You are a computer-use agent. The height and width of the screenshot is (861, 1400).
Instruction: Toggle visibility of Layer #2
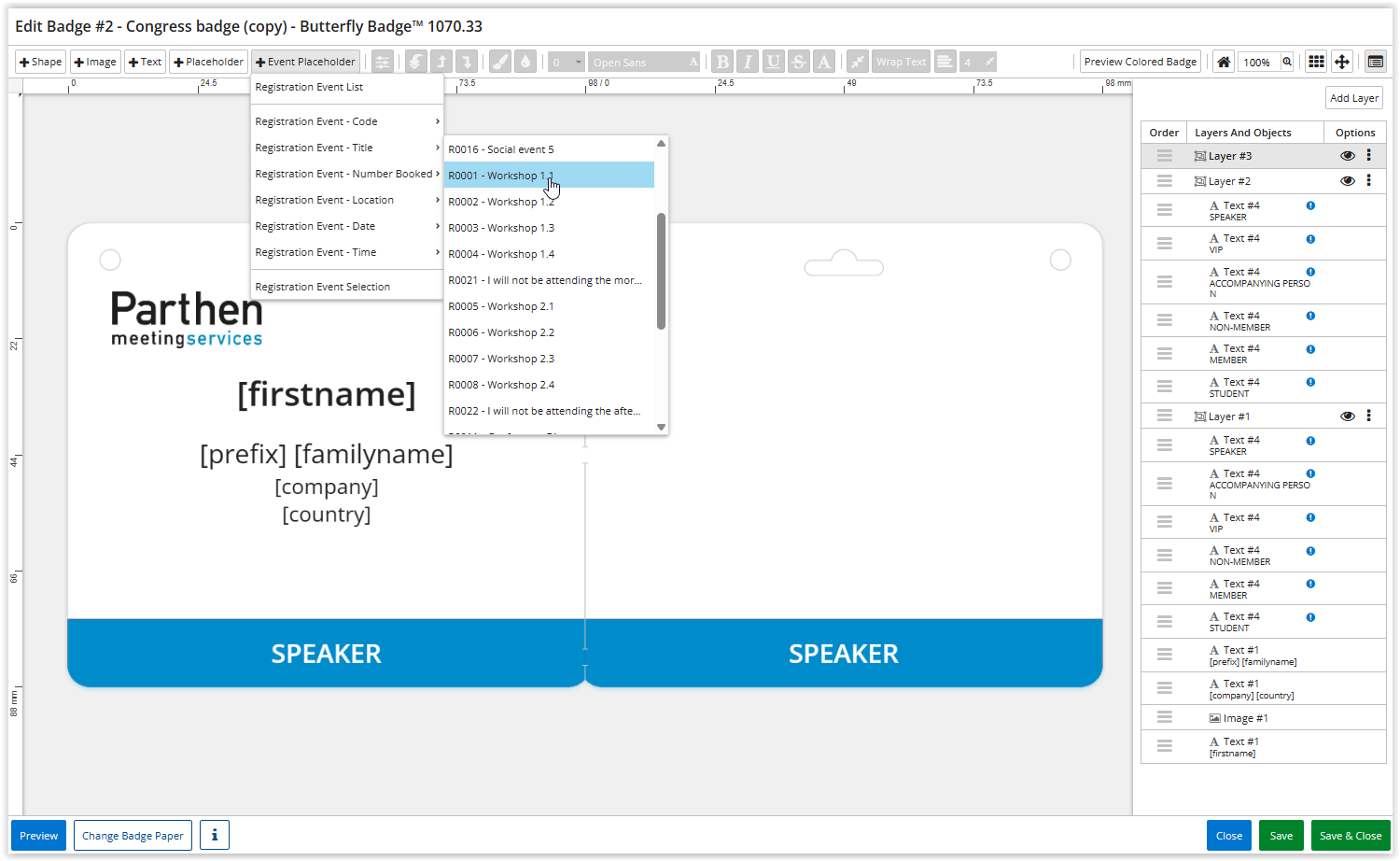[x=1347, y=181]
